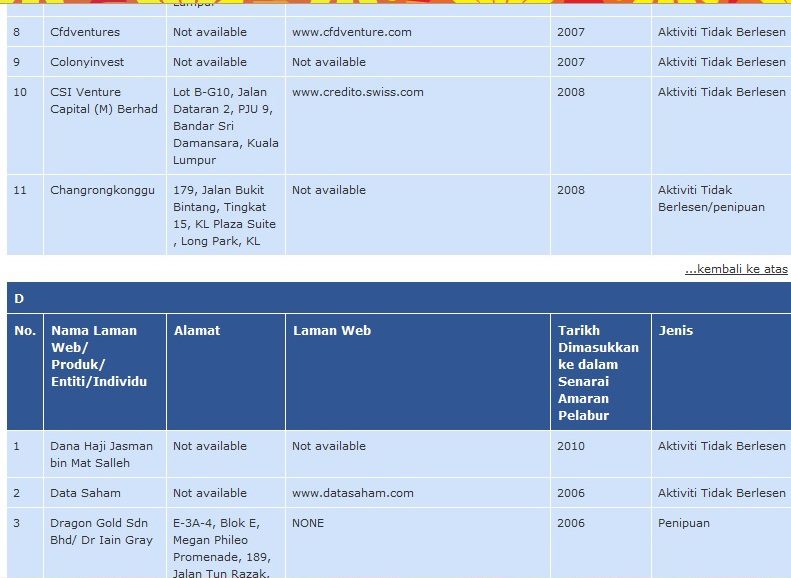Click 'CSI Venture Capital (M) Berhad' name

tap(104, 101)
